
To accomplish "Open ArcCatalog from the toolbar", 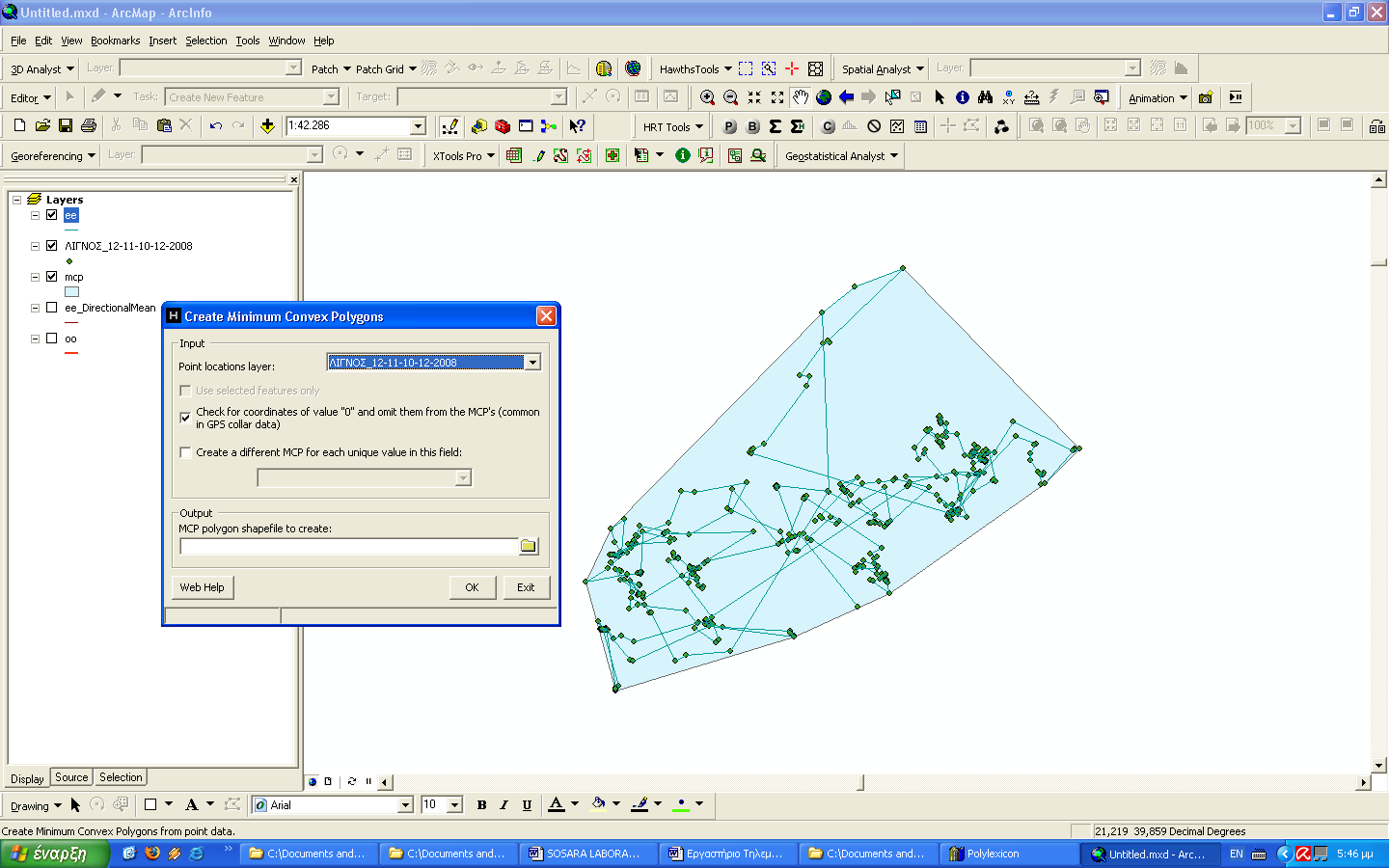I will (478, 126).
